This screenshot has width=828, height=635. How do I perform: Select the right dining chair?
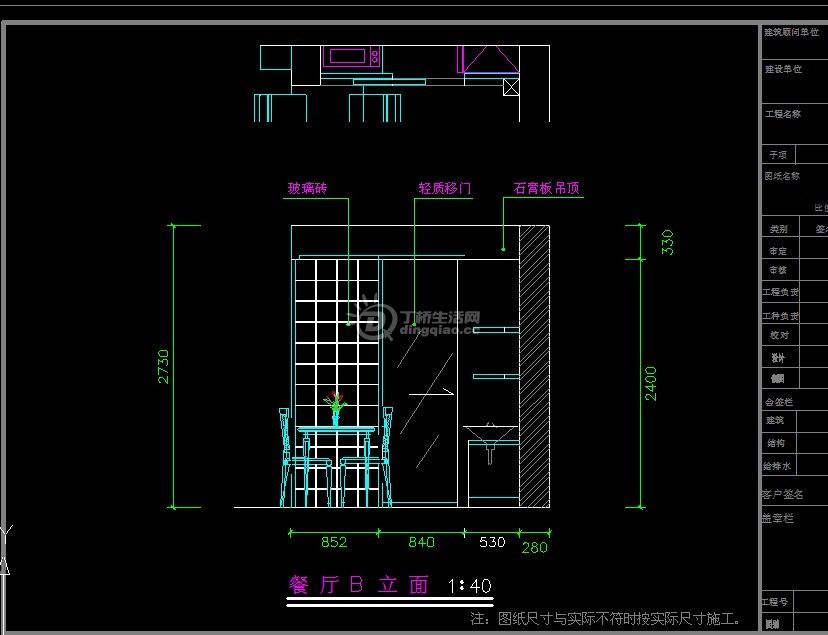368,462
